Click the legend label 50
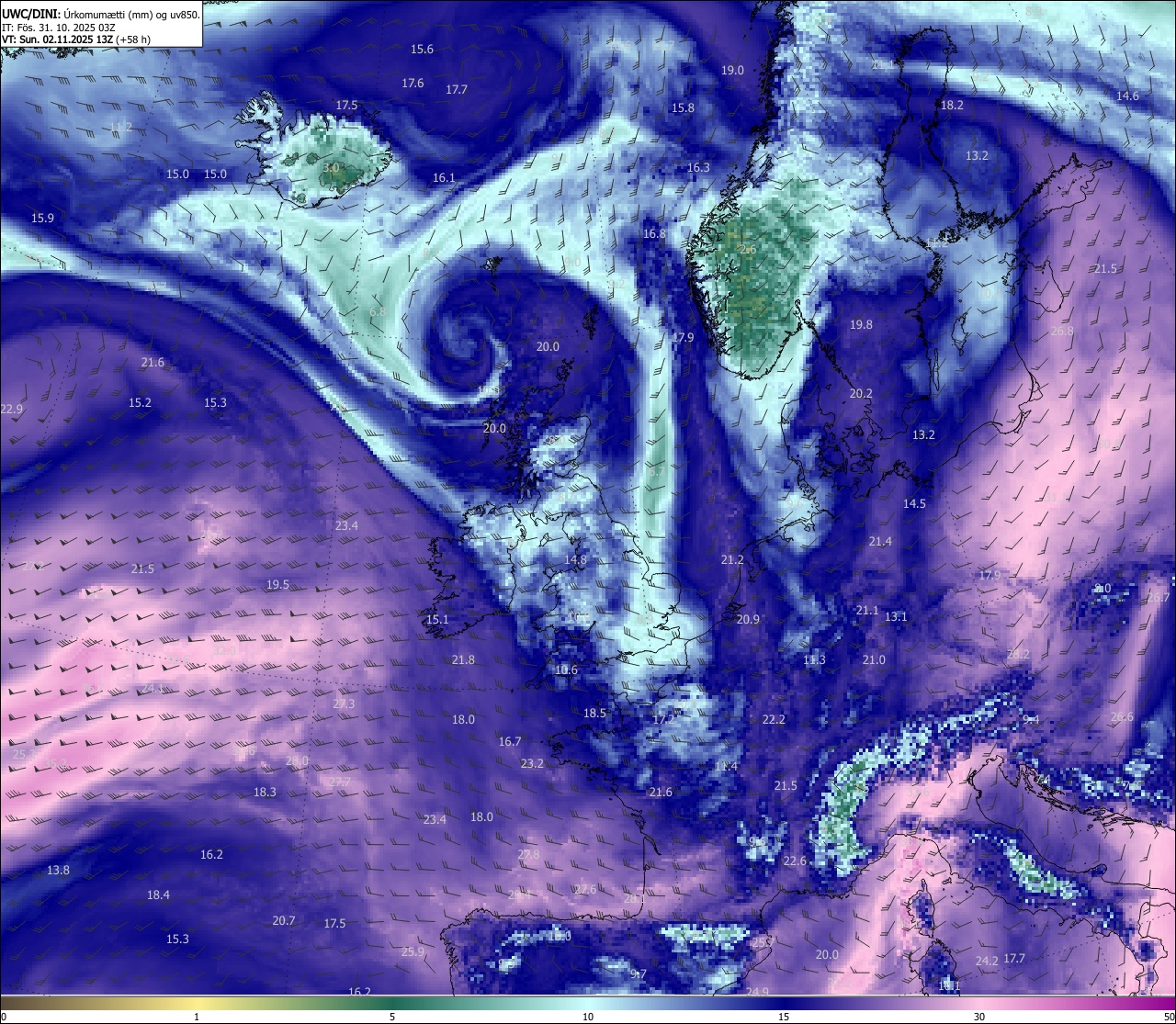 pyautogui.click(x=1169, y=1017)
